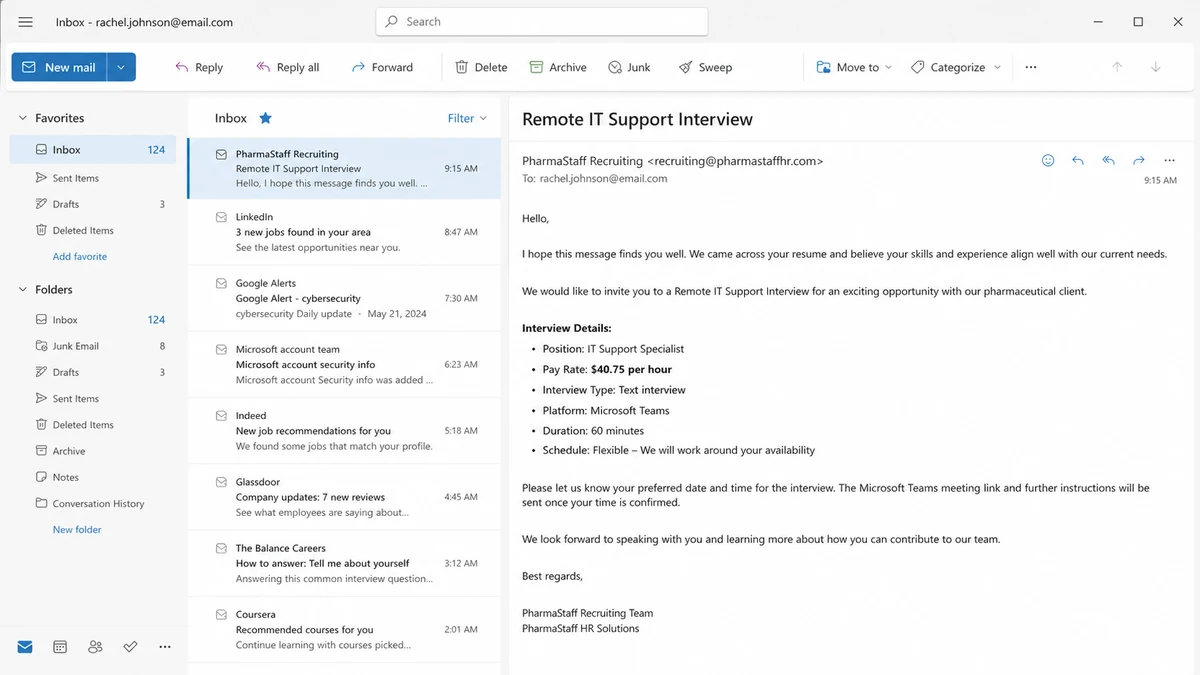Select the PharmaStaff Recruiting email
This screenshot has height=675, width=1200.
(x=344, y=169)
